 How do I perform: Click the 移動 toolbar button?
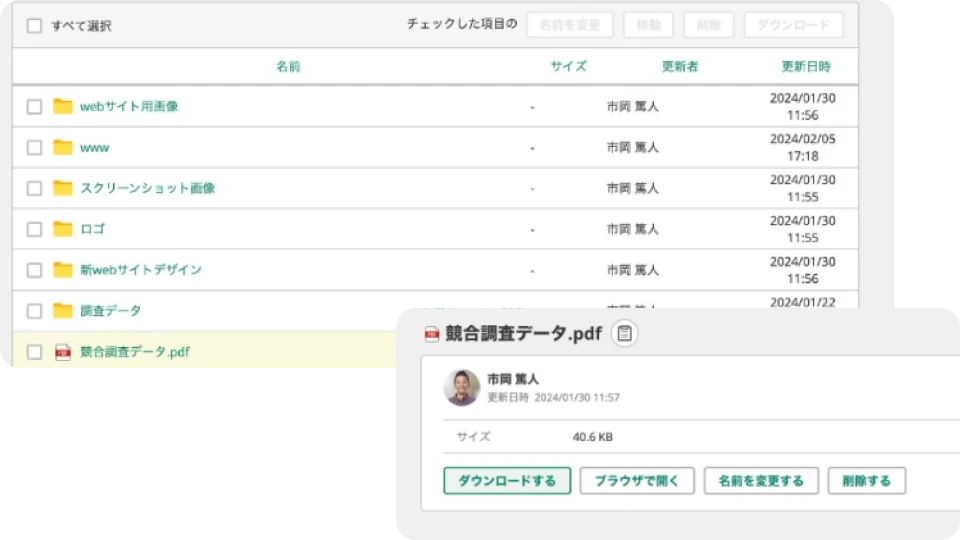(x=648, y=25)
